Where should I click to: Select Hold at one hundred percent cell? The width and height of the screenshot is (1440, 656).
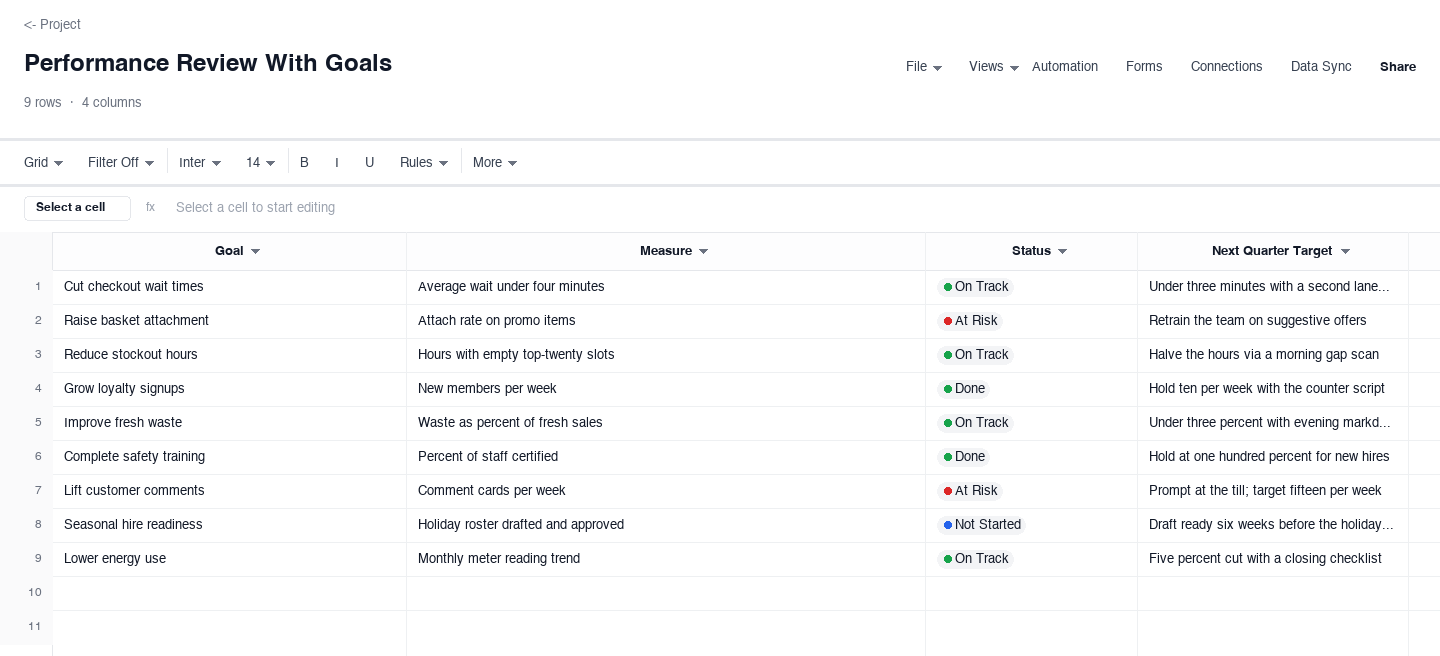(1273, 457)
